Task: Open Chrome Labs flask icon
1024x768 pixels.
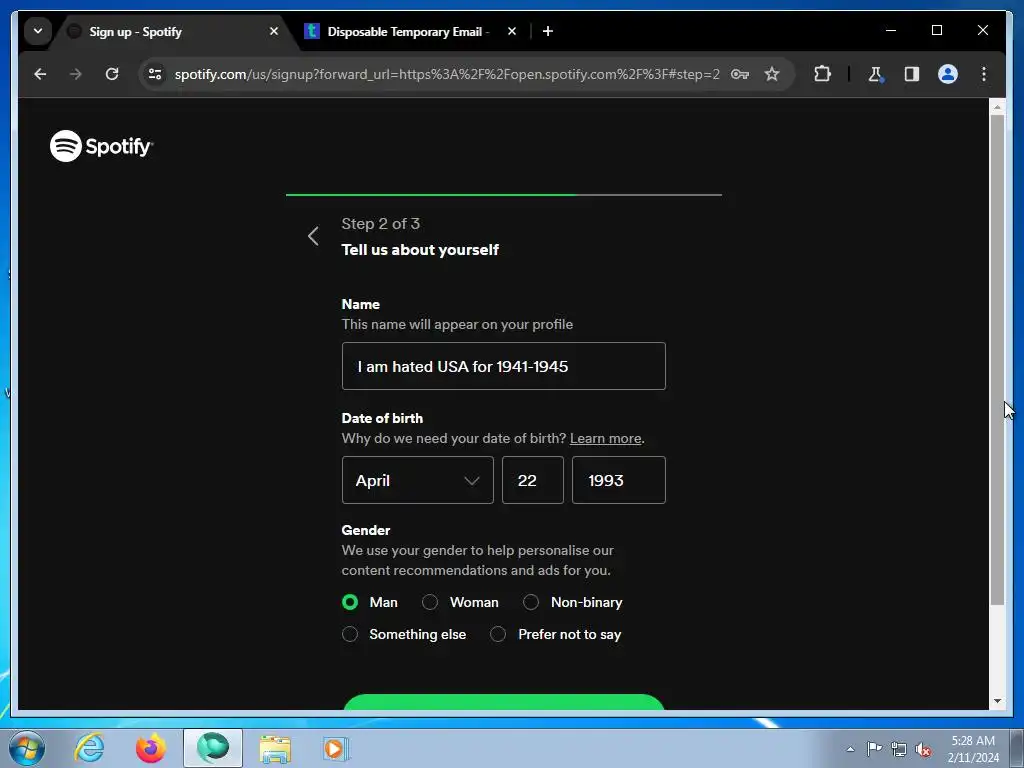Action: [876, 74]
